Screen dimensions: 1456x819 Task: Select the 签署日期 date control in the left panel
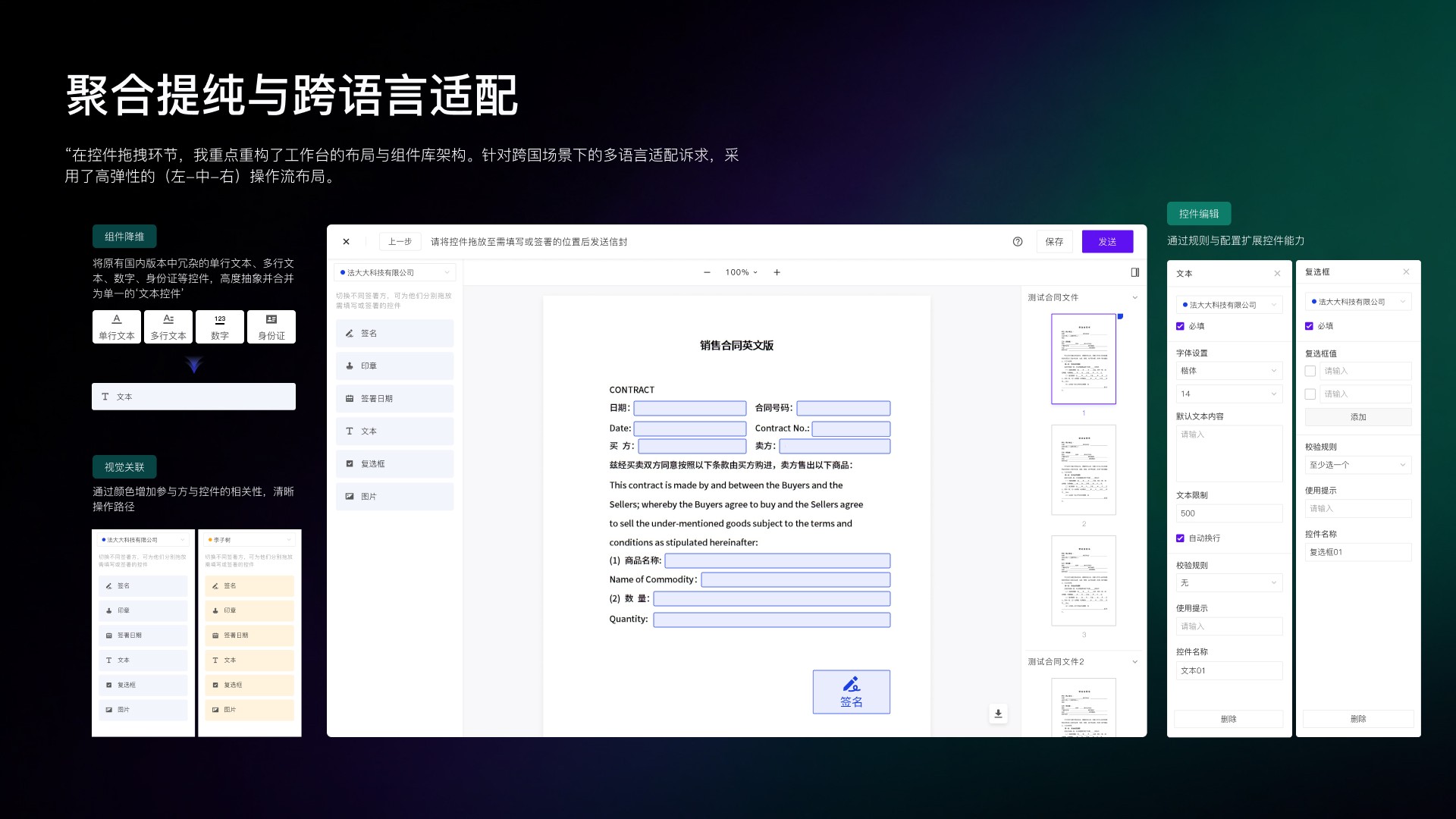[x=394, y=399]
